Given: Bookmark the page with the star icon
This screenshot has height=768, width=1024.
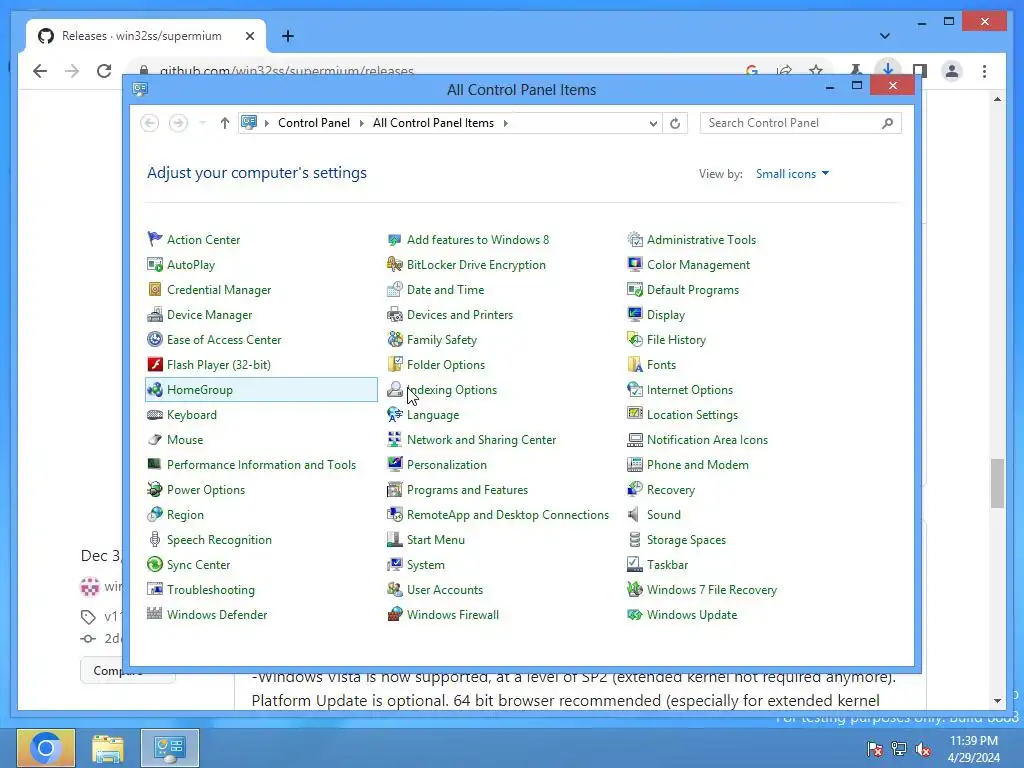Looking at the screenshot, I should 816,71.
